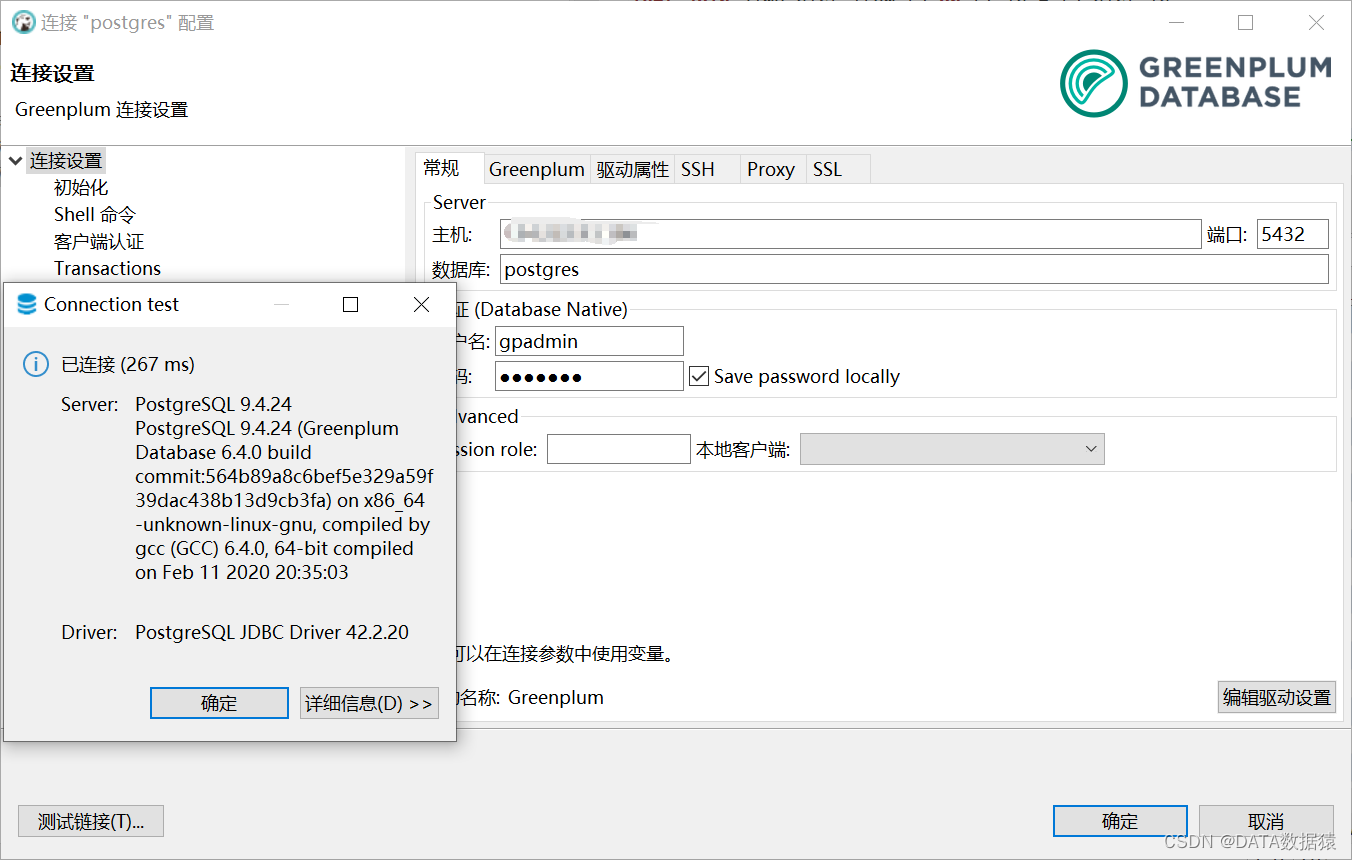Toggle Save password locally checkbox
Viewport: 1352px width, 860px height.
pos(699,376)
